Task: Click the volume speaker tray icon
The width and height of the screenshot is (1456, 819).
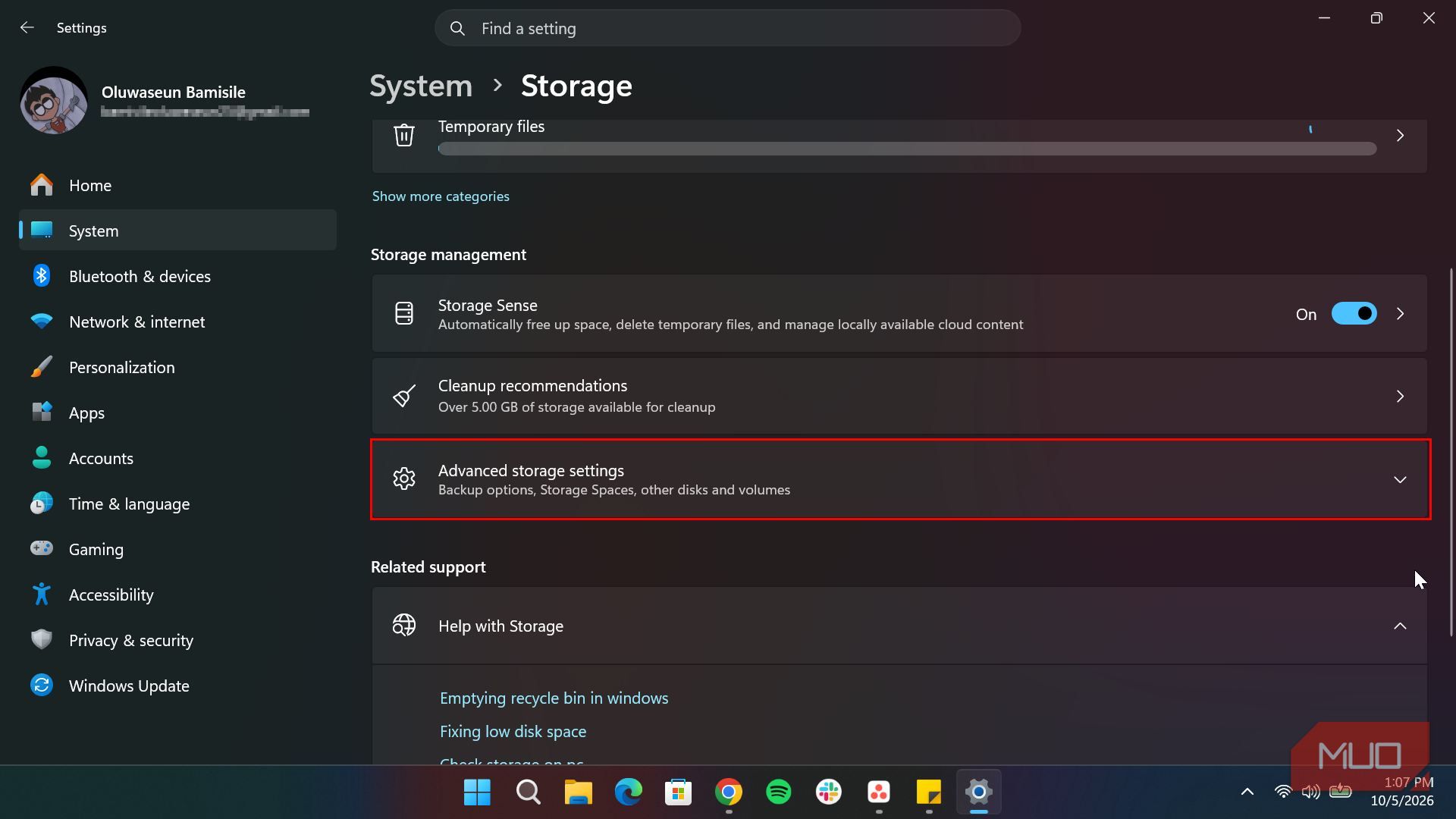Action: tap(1310, 792)
